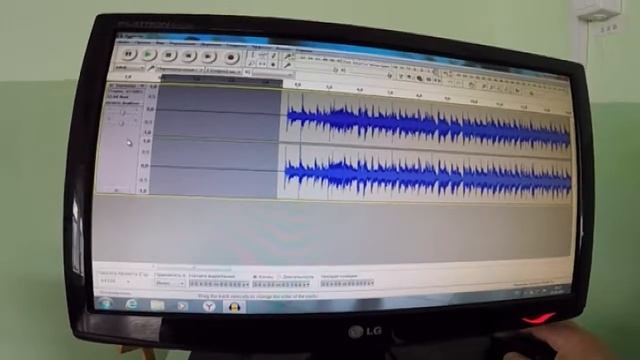Collapse the track with bottom arrow button
The image size is (640, 360).
click(116, 189)
